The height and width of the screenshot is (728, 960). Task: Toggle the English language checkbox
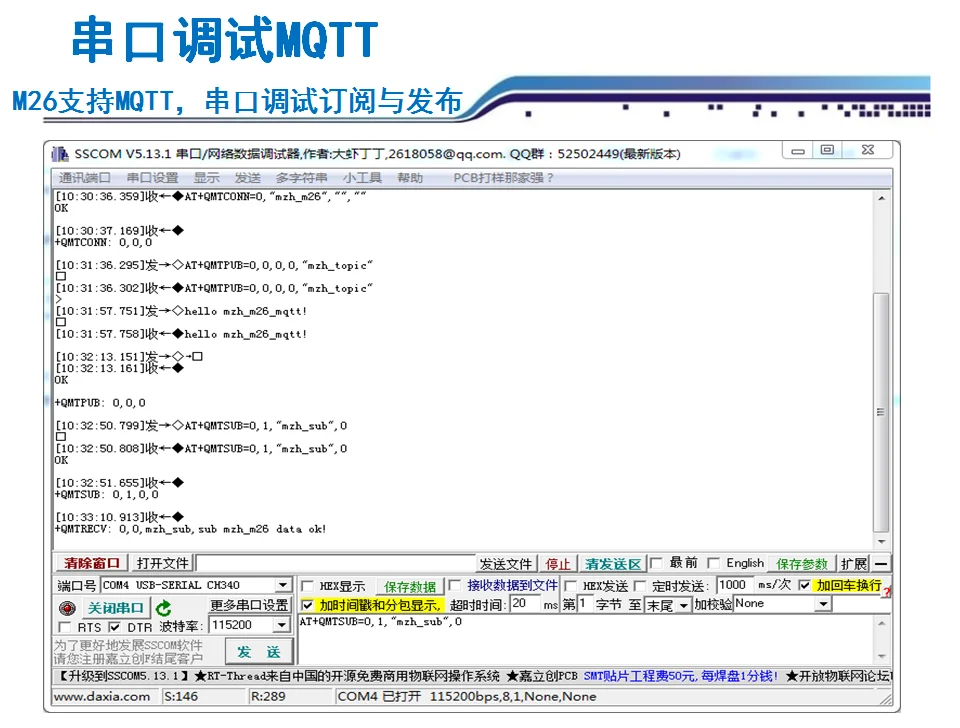click(x=713, y=563)
